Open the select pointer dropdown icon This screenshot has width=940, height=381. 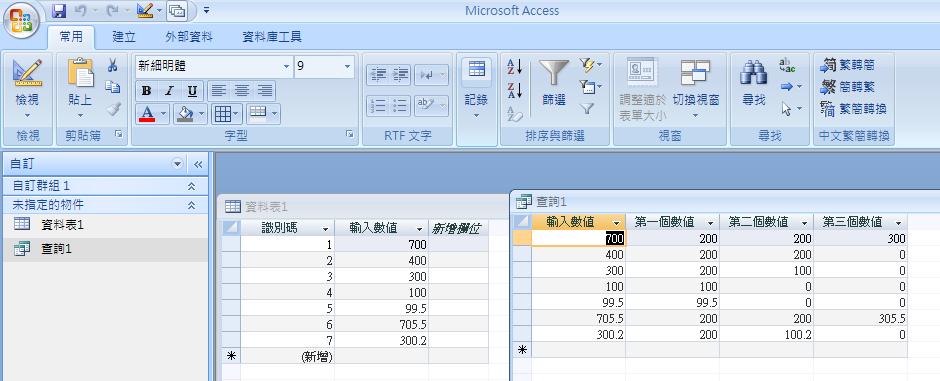point(791,110)
